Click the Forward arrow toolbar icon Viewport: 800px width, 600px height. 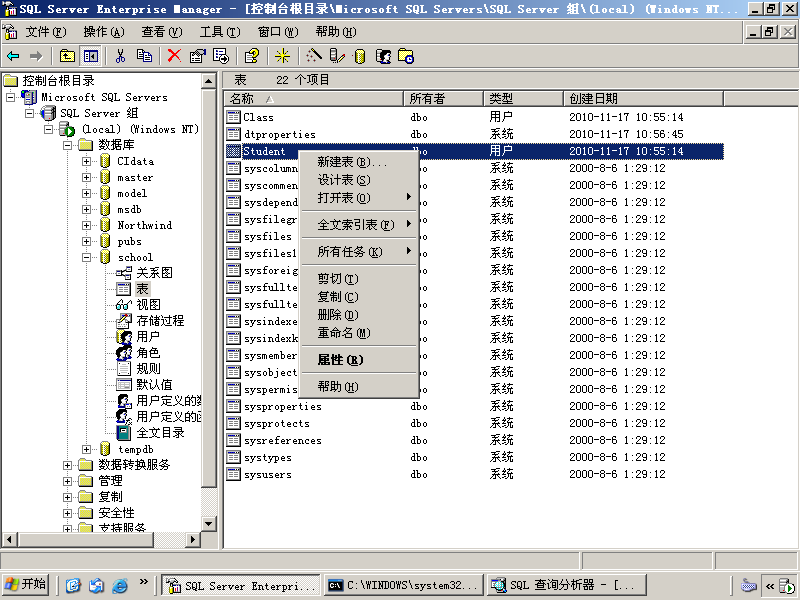(x=36, y=56)
